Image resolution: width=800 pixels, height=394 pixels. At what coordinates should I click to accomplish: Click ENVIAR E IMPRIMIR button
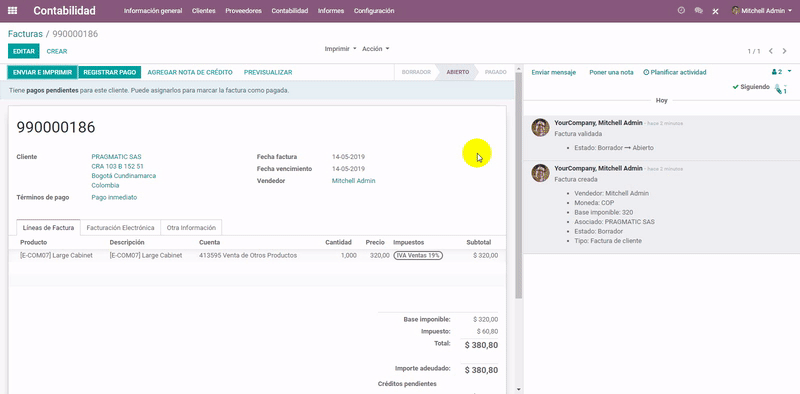tap(42, 72)
